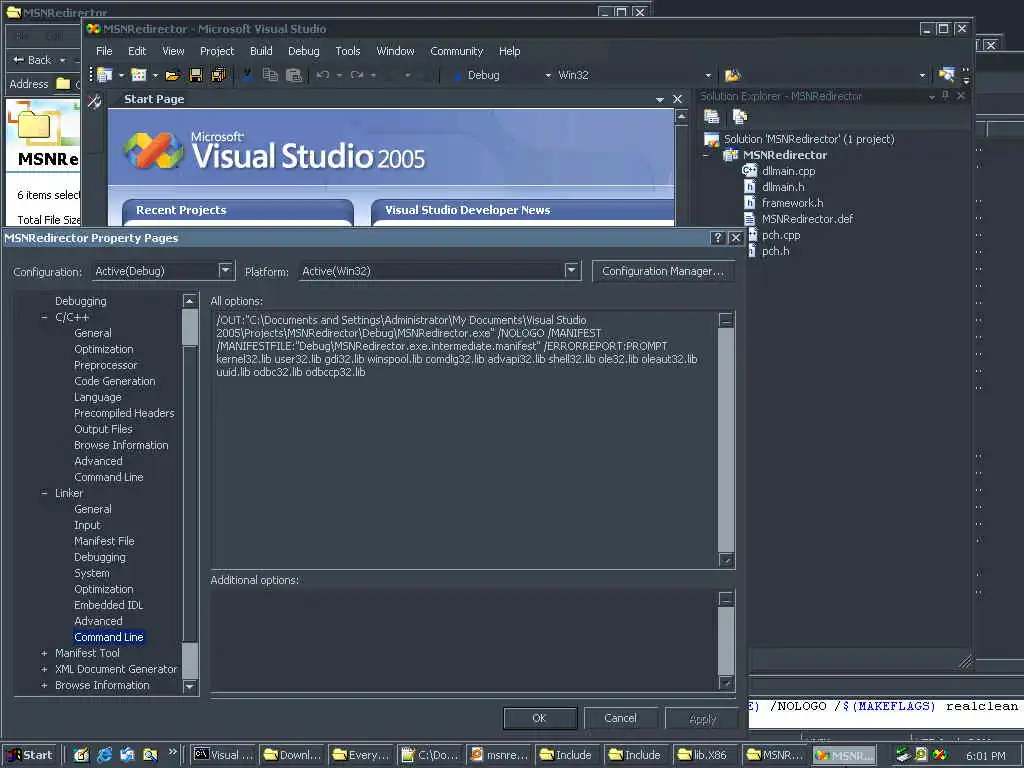Click the New Project toolbar icon
Screen dimensions: 1024x768
pos(104,75)
